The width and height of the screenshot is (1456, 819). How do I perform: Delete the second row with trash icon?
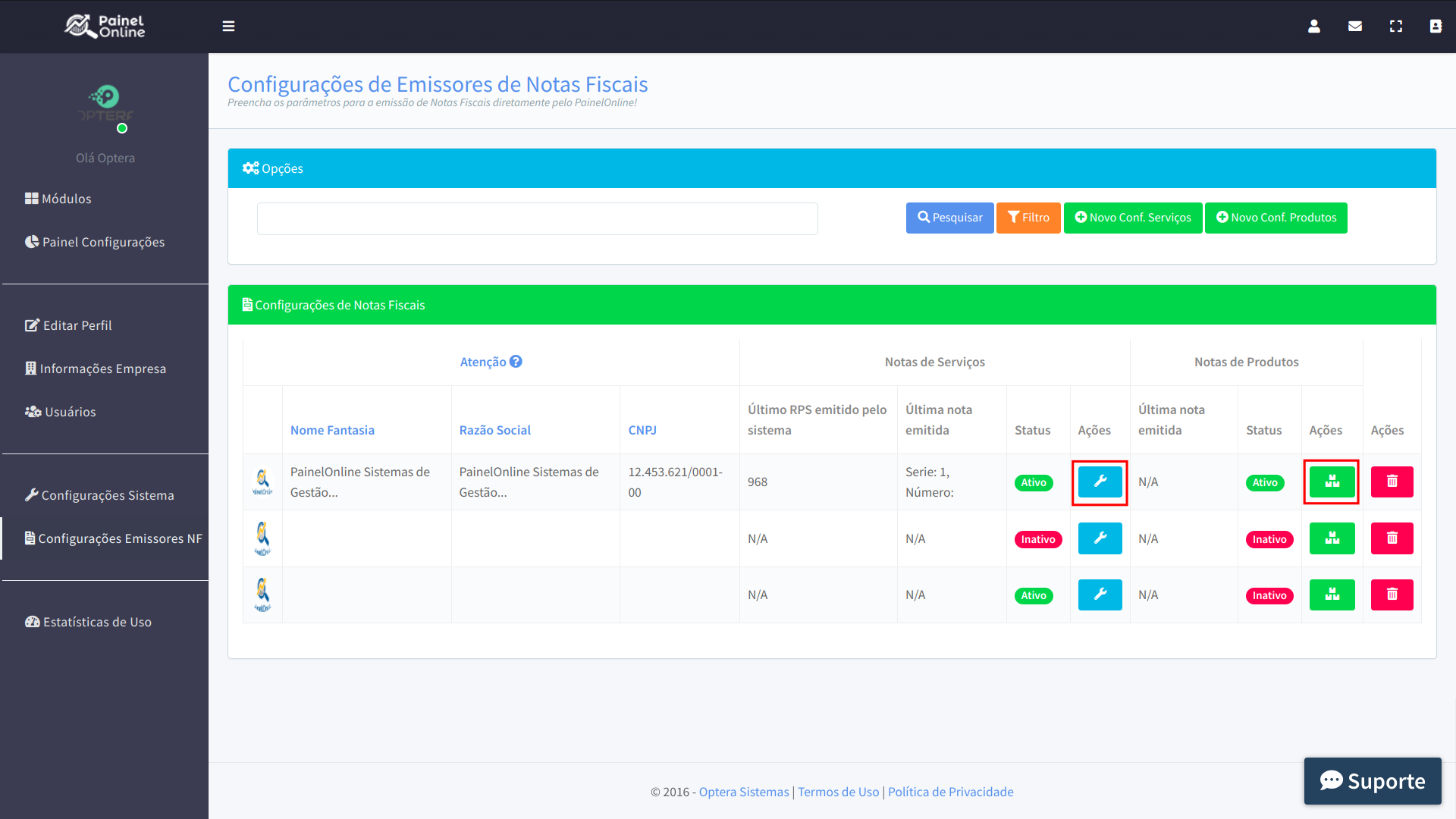1392,538
